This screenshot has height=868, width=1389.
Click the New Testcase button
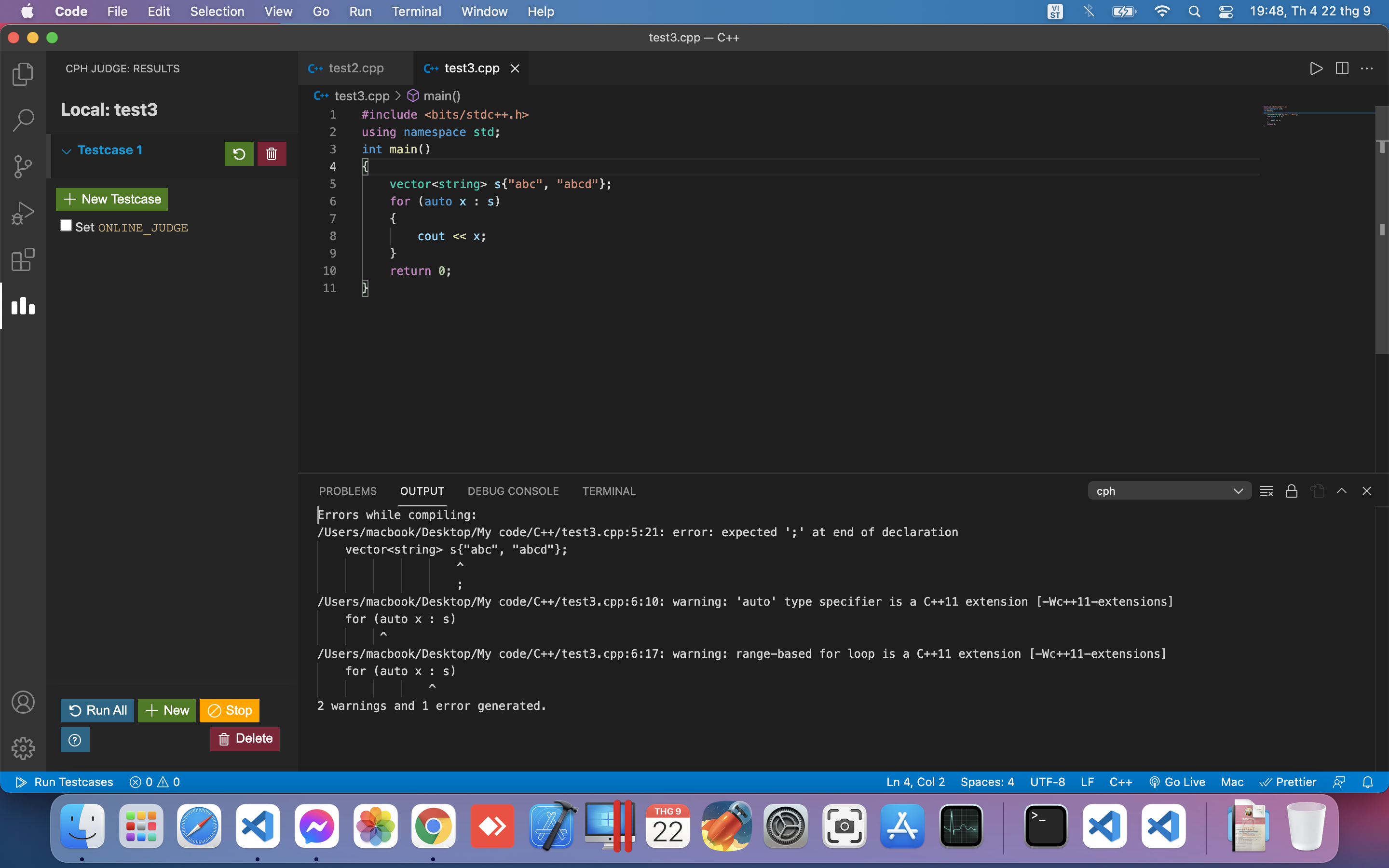point(112,199)
